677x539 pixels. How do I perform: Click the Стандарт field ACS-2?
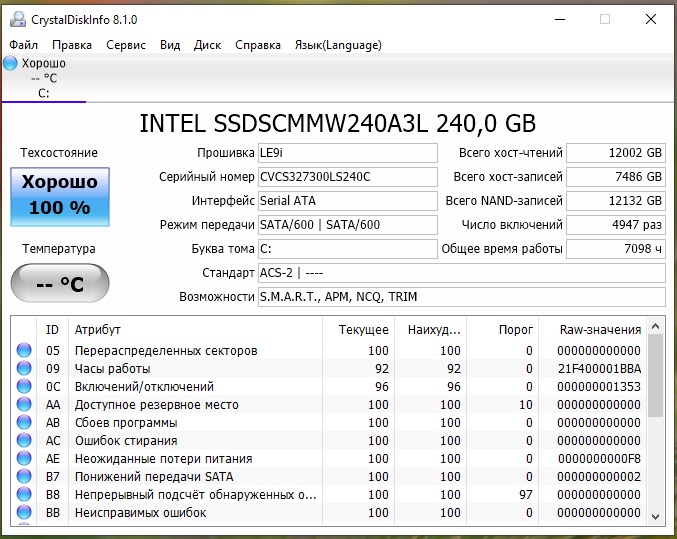pos(462,273)
